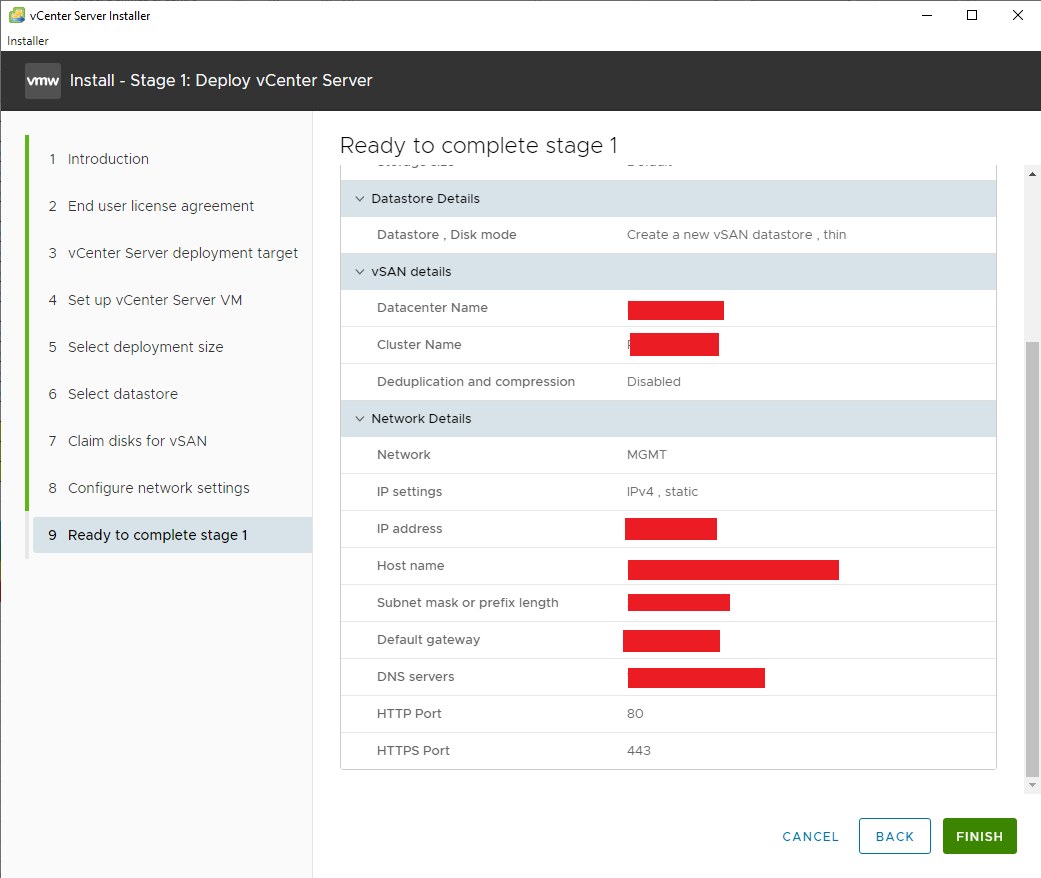Click vCenter Server Installer title bar icon
Image resolution: width=1041 pixels, height=878 pixels.
pyautogui.click(x=17, y=15)
